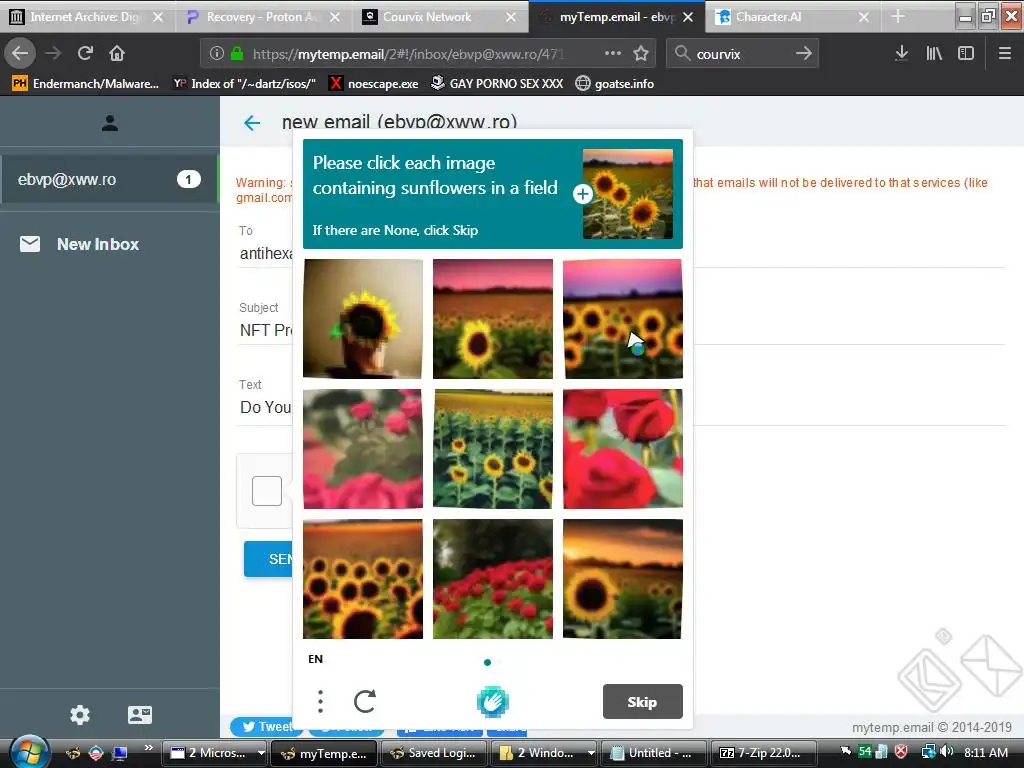Select the person wearing sunflower crown image

[363, 319]
